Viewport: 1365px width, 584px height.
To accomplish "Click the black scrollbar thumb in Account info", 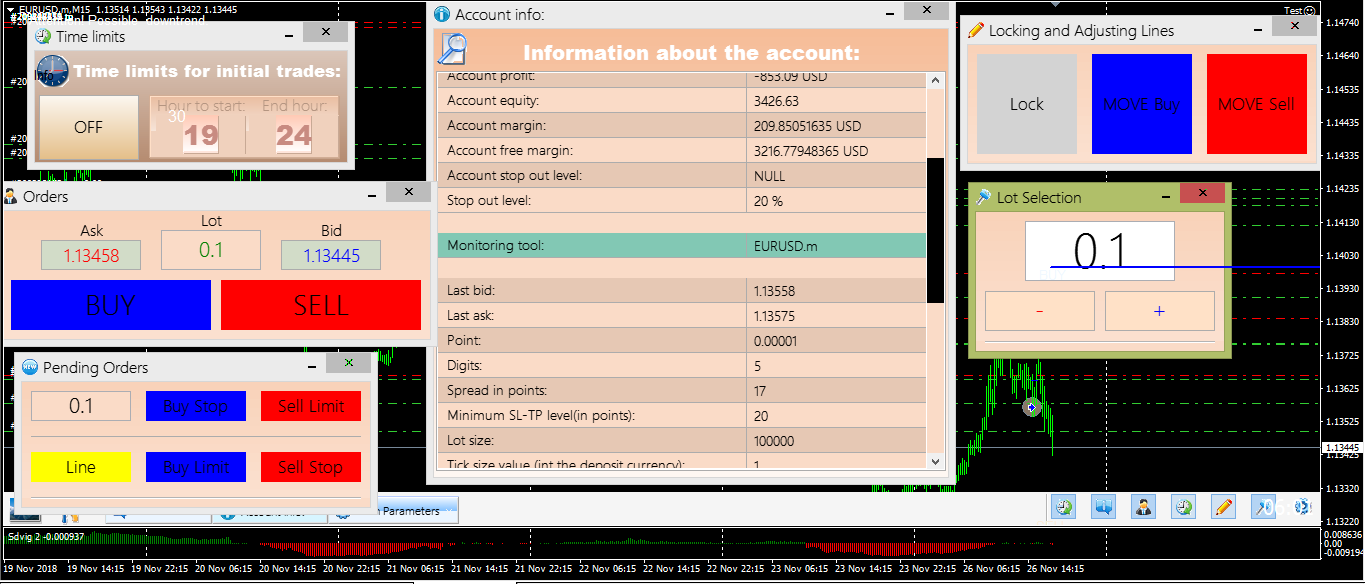I will pyautogui.click(x=936, y=231).
